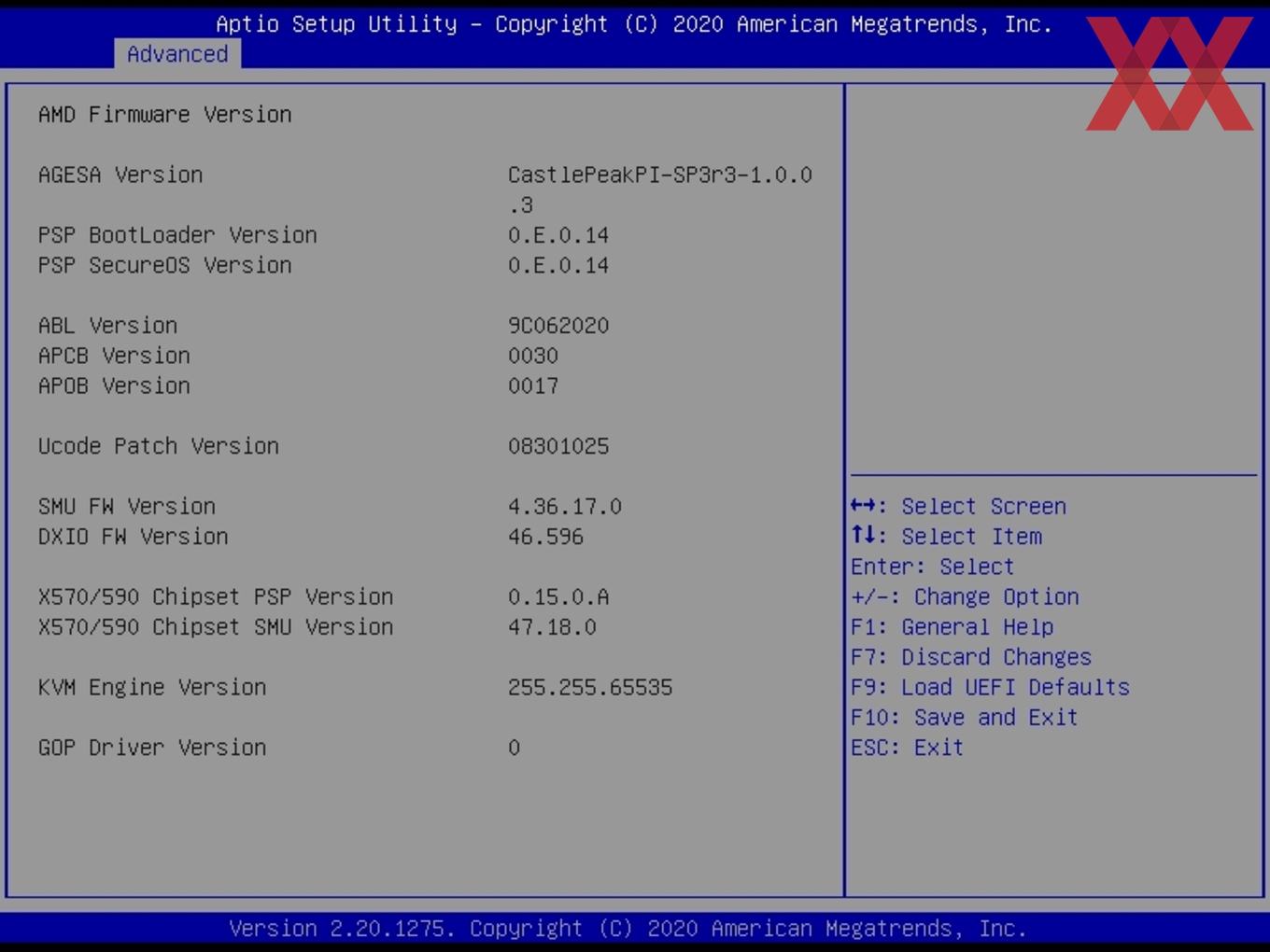Viewport: 1270px width, 952px height.
Task: Click Ucode value 08301025
Action: [558, 446]
